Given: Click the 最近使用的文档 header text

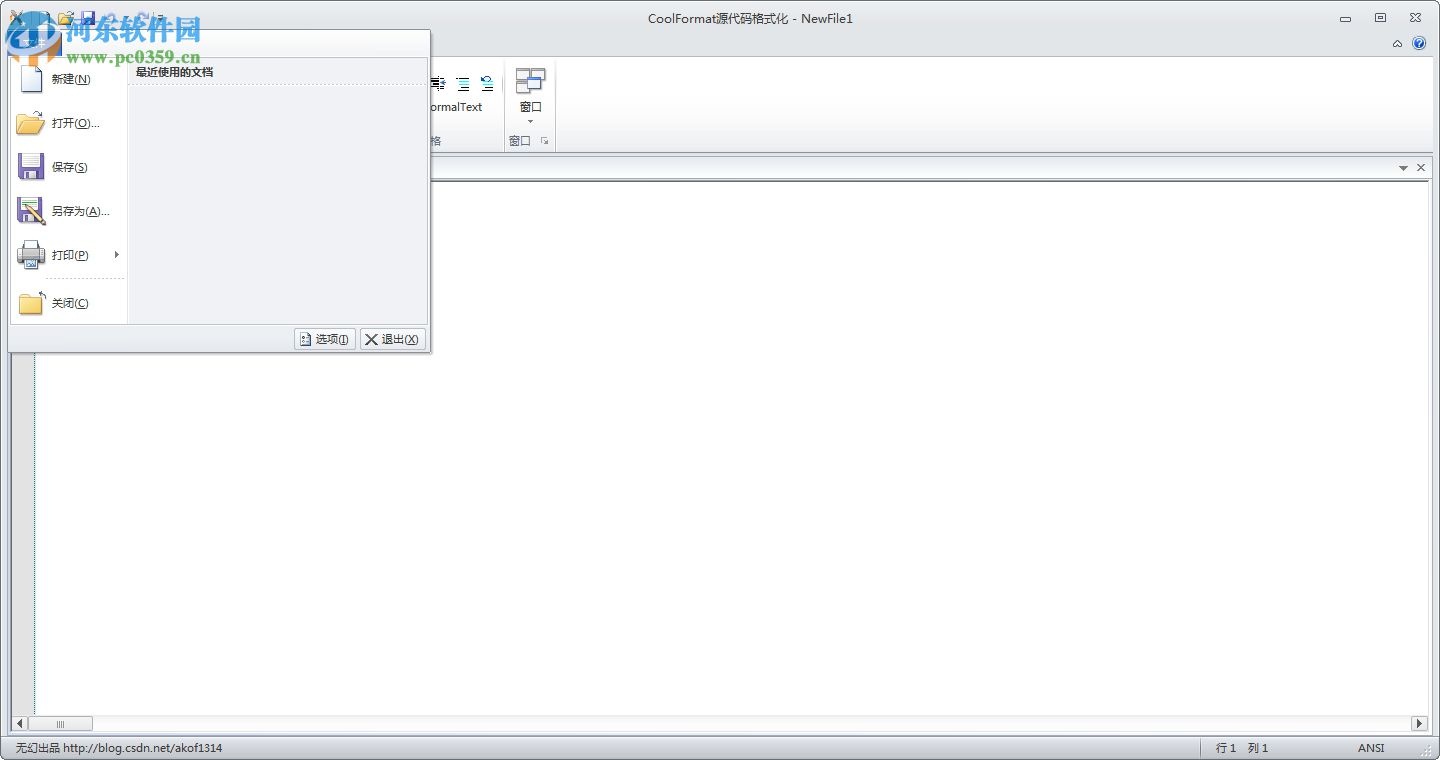Looking at the screenshot, I should point(174,72).
